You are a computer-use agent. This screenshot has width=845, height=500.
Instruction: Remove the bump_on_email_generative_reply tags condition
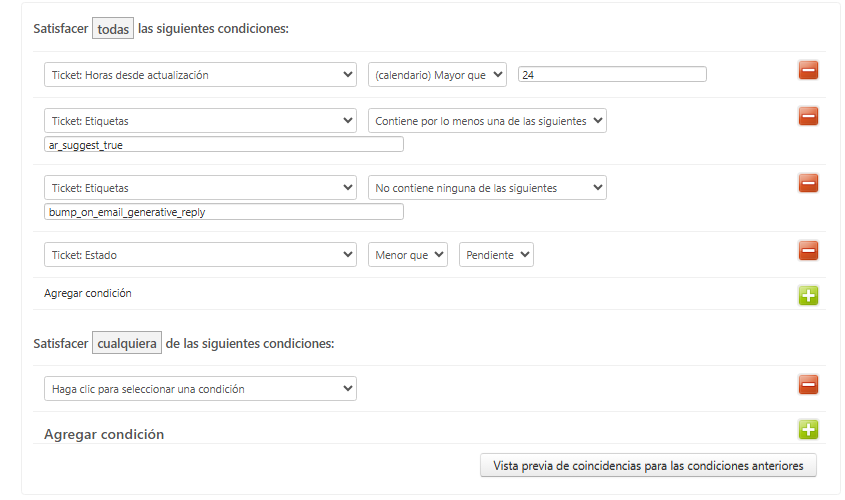(x=808, y=183)
